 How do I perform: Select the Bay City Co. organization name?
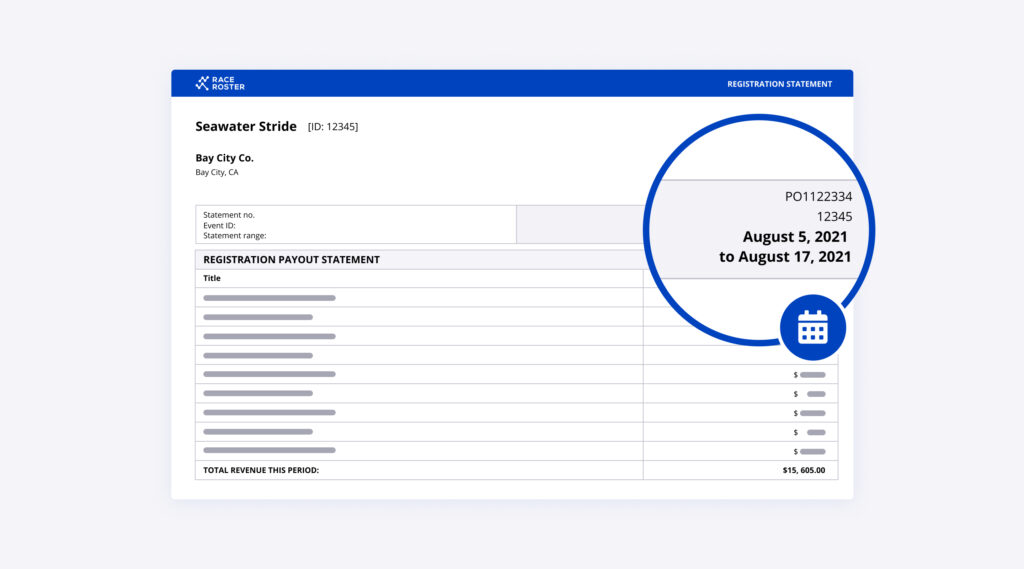pos(224,158)
